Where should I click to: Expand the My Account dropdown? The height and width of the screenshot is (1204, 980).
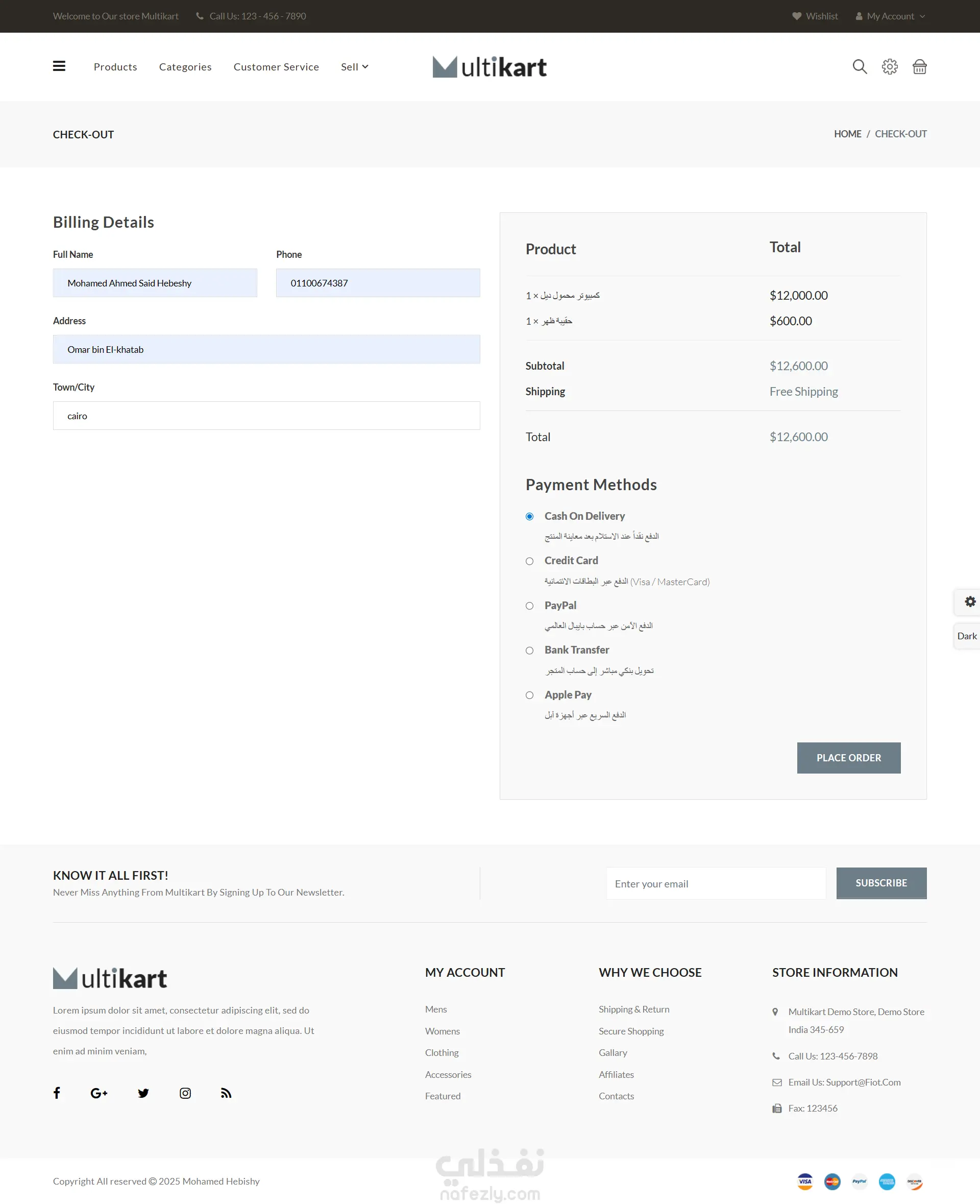pos(890,16)
